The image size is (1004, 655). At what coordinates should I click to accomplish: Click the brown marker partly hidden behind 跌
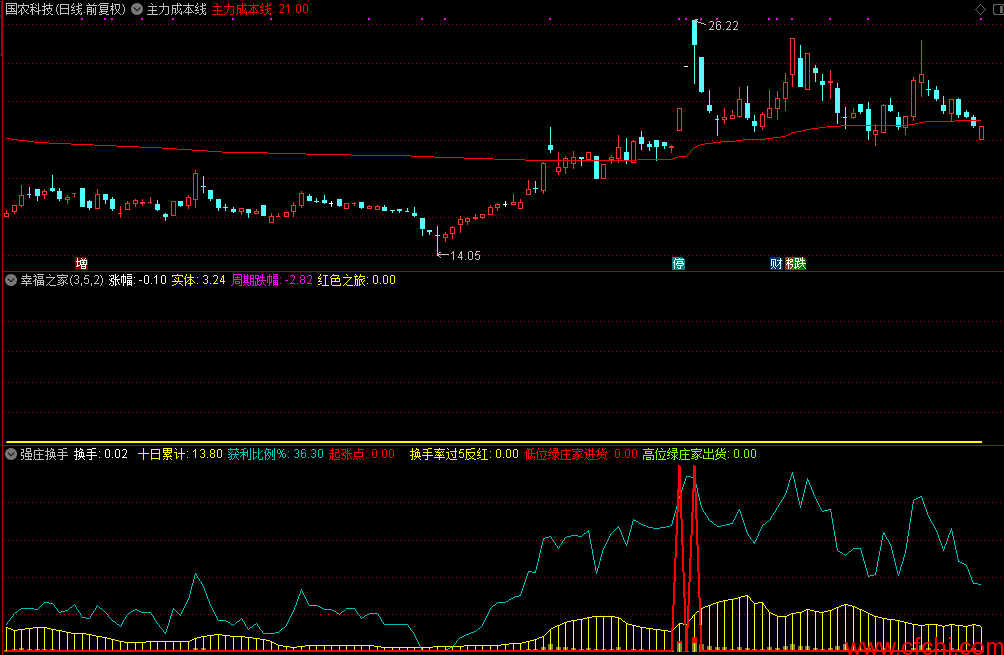[789, 263]
